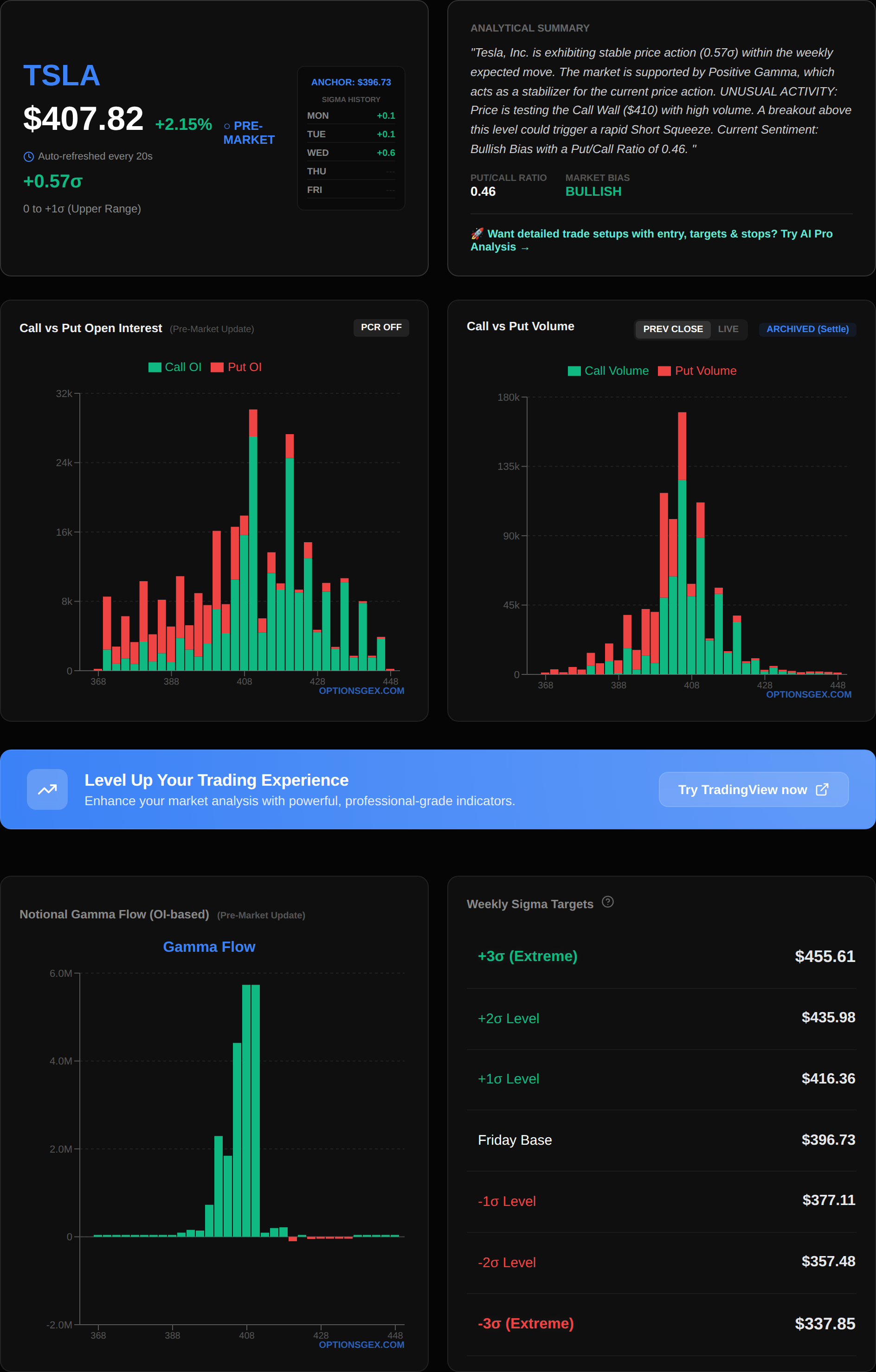Viewport: 876px width, 1372px height.
Task: Hide the Put Volume legend series
Action: (x=697, y=371)
